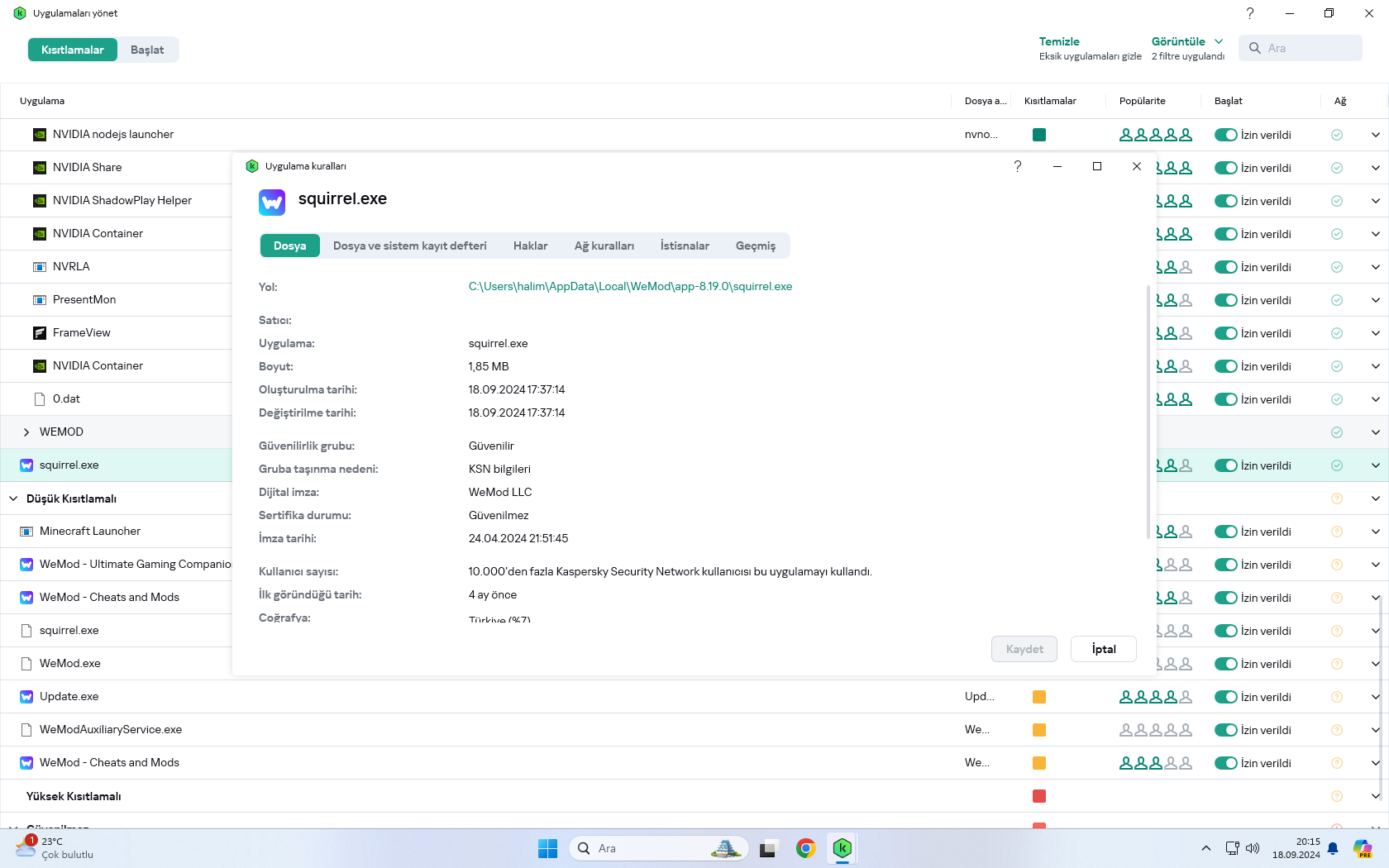Click the red restriction swatch for Yüksek Kısıtlamalı
This screenshot has height=868, width=1389.
click(1039, 796)
